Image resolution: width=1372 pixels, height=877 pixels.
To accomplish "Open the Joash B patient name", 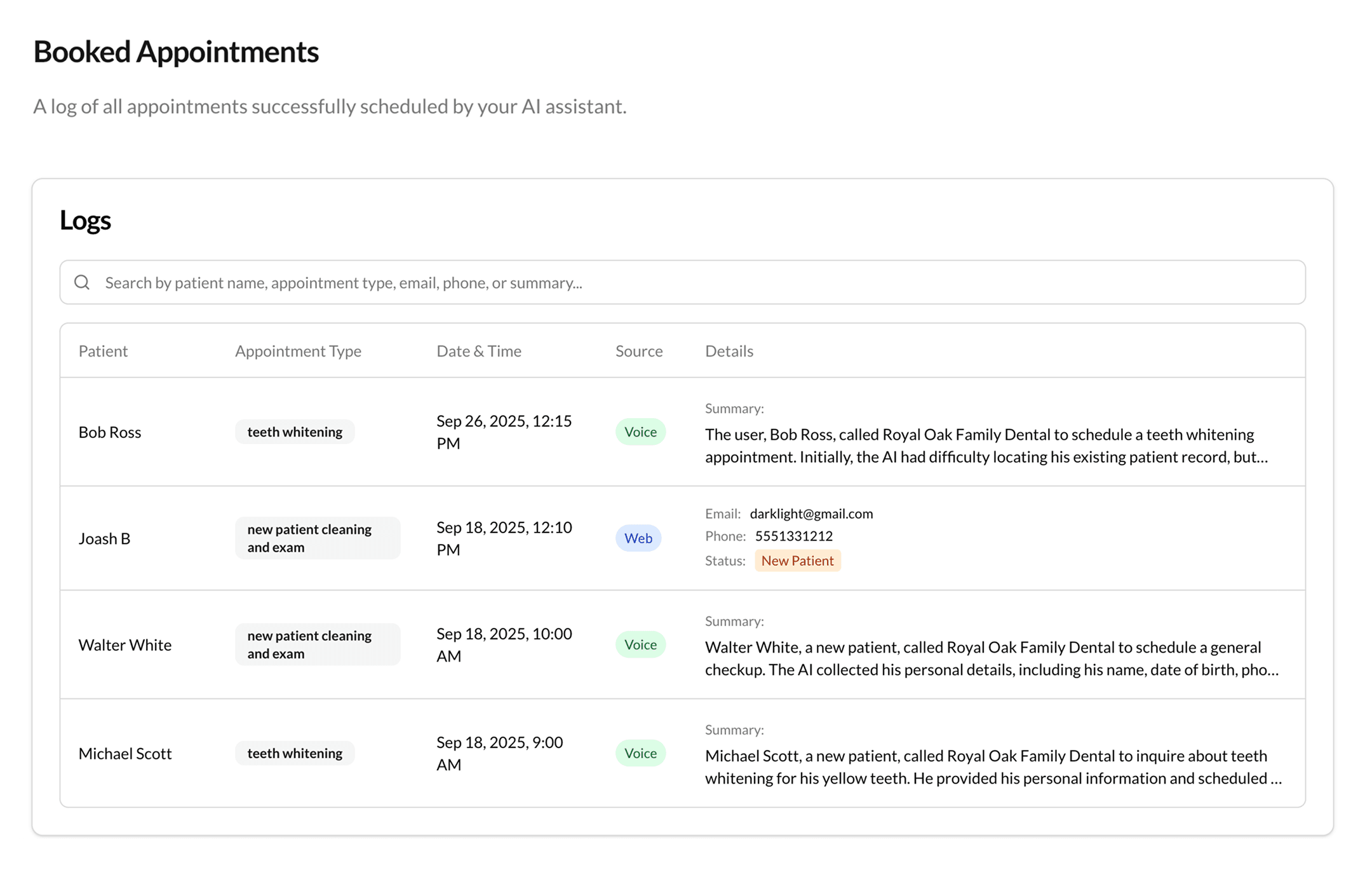I will 104,538.
